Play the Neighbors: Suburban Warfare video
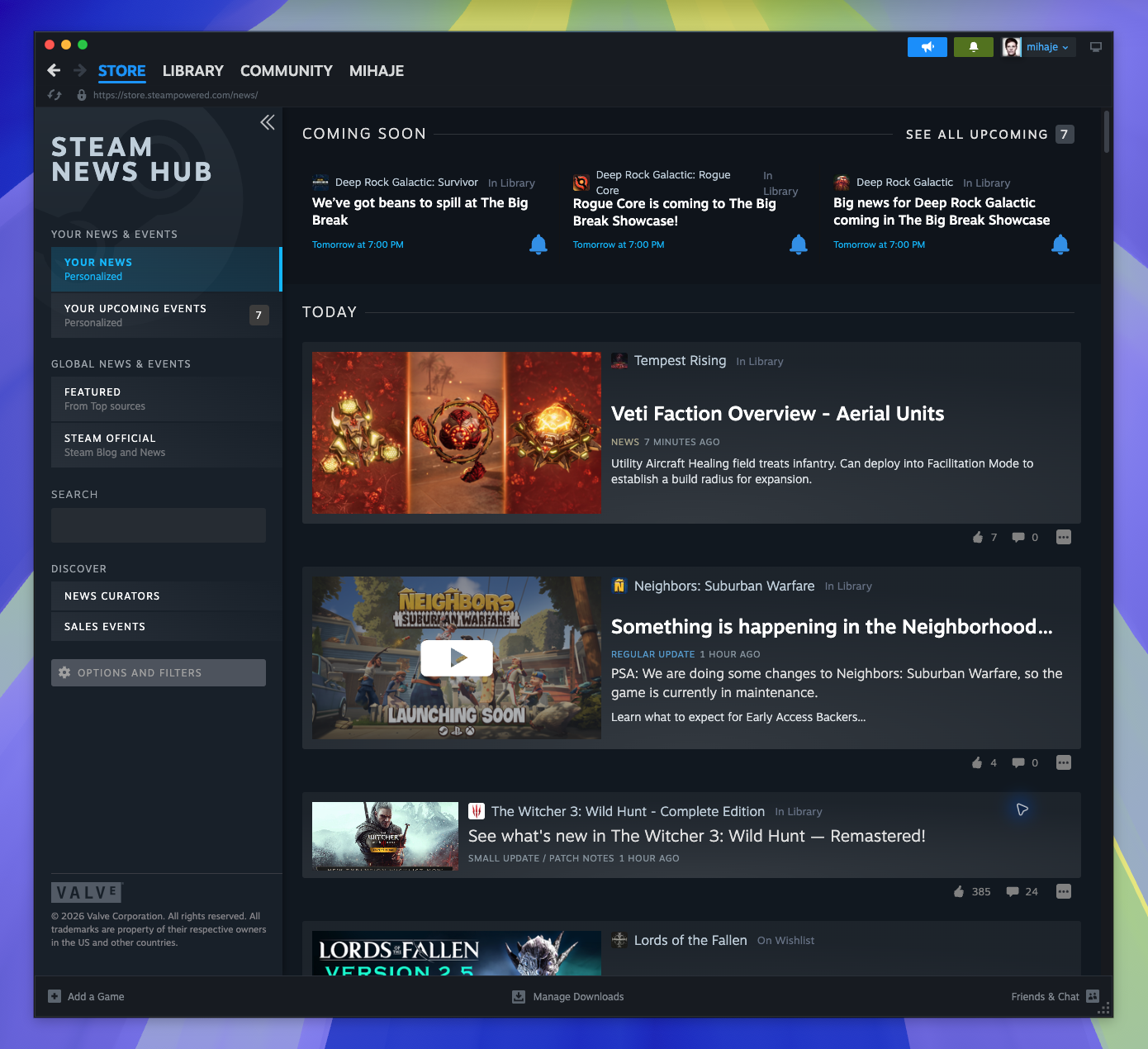Image resolution: width=1148 pixels, height=1049 pixels. point(457,658)
